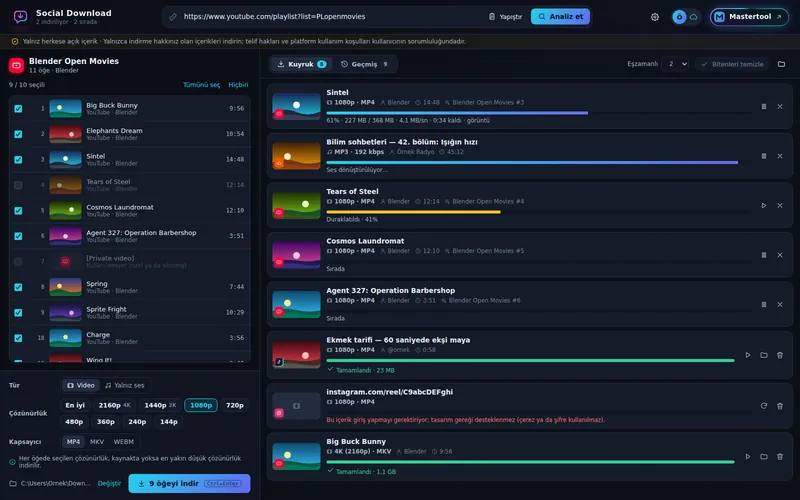Click the Sintel download progress bar
Image resolution: width=800 pixels, height=500 pixels.
coord(538,113)
